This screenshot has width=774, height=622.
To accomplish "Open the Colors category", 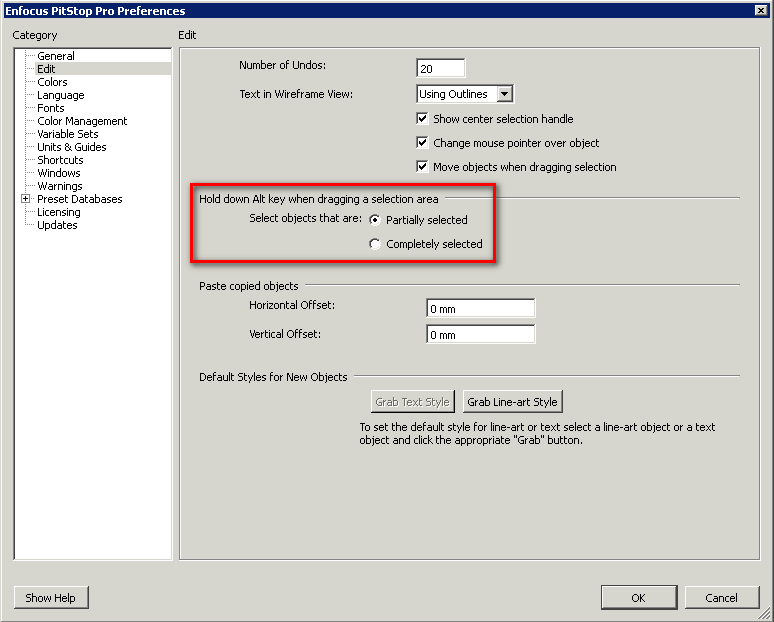I will [52, 82].
